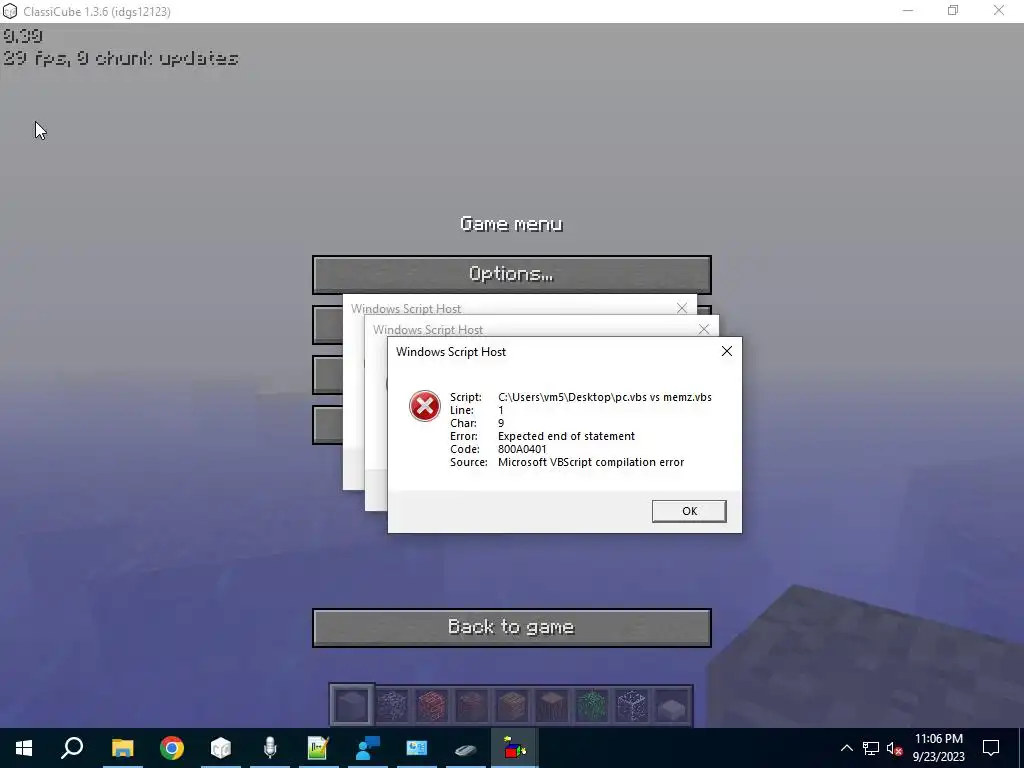Close the frontmost Windows Script Host dialog
This screenshot has width=1024, height=768.
click(726, 351)
